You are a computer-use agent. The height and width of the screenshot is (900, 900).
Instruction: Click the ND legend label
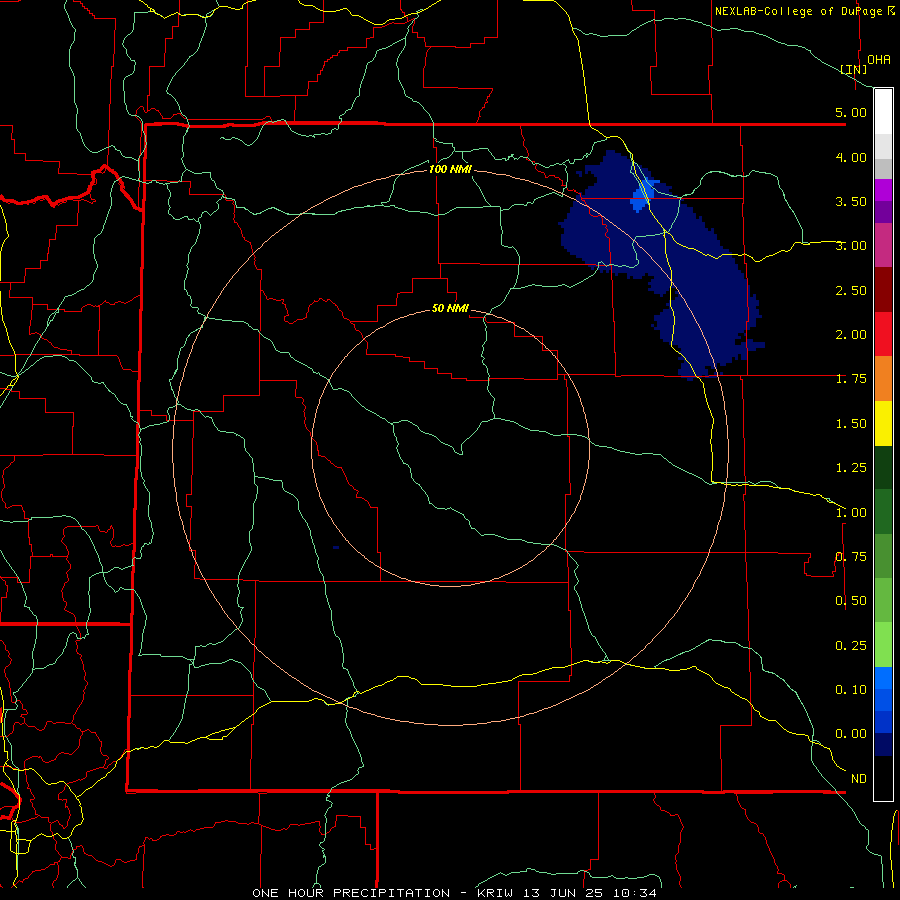pos(859,779)
